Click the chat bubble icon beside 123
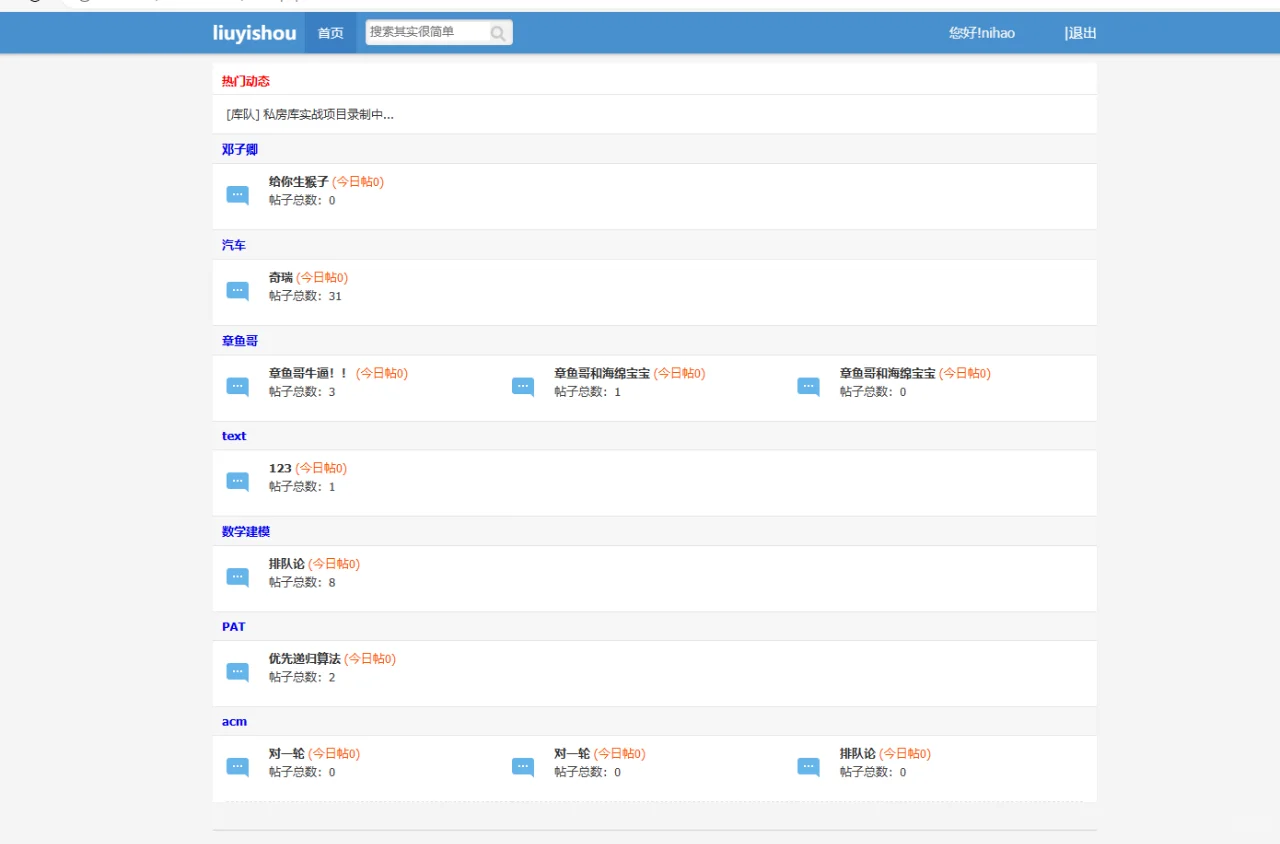The height and width of the screenshot is (844, 1280). 237,481
